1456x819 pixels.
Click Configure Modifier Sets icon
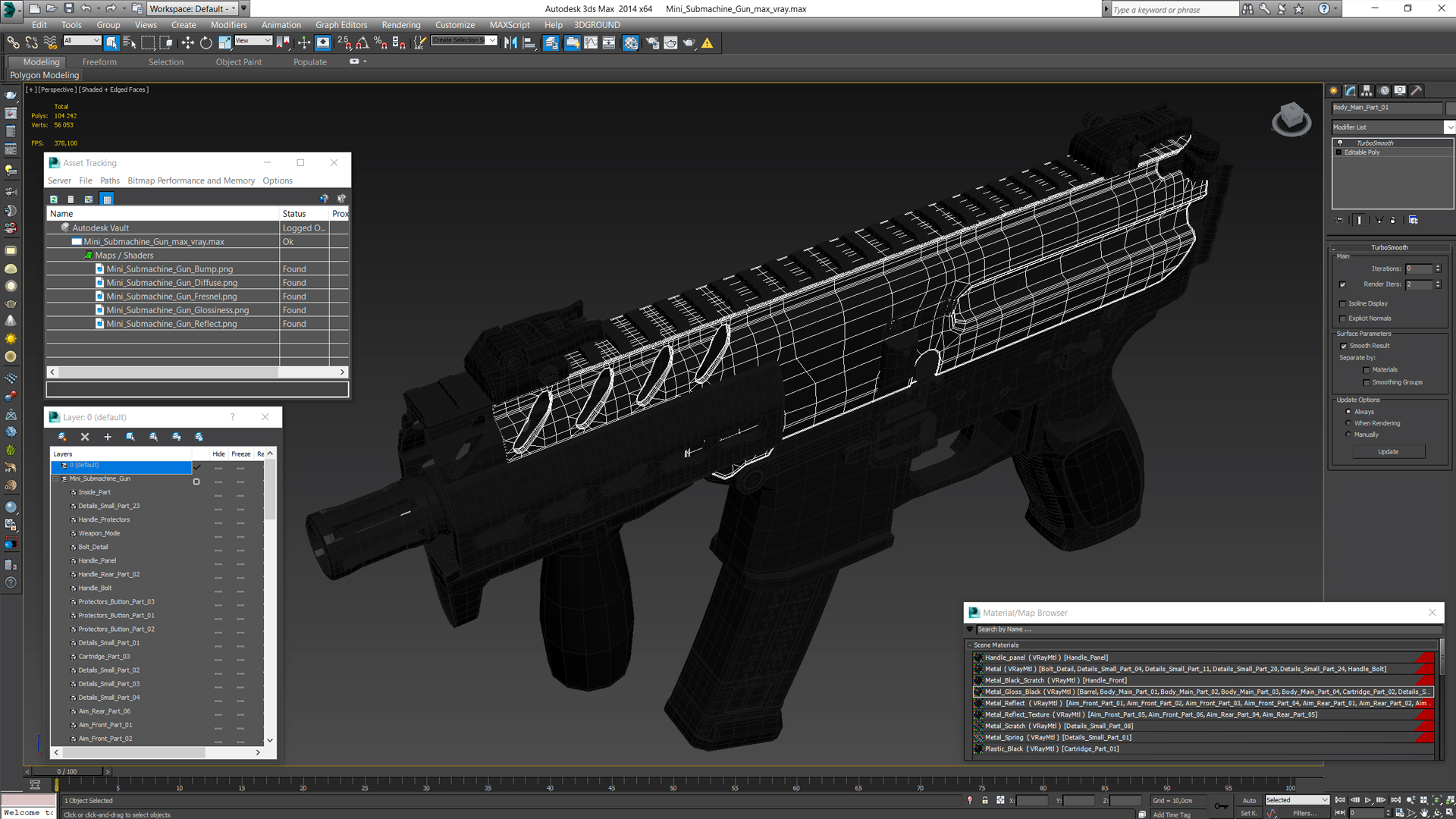tap(1414, 220)
